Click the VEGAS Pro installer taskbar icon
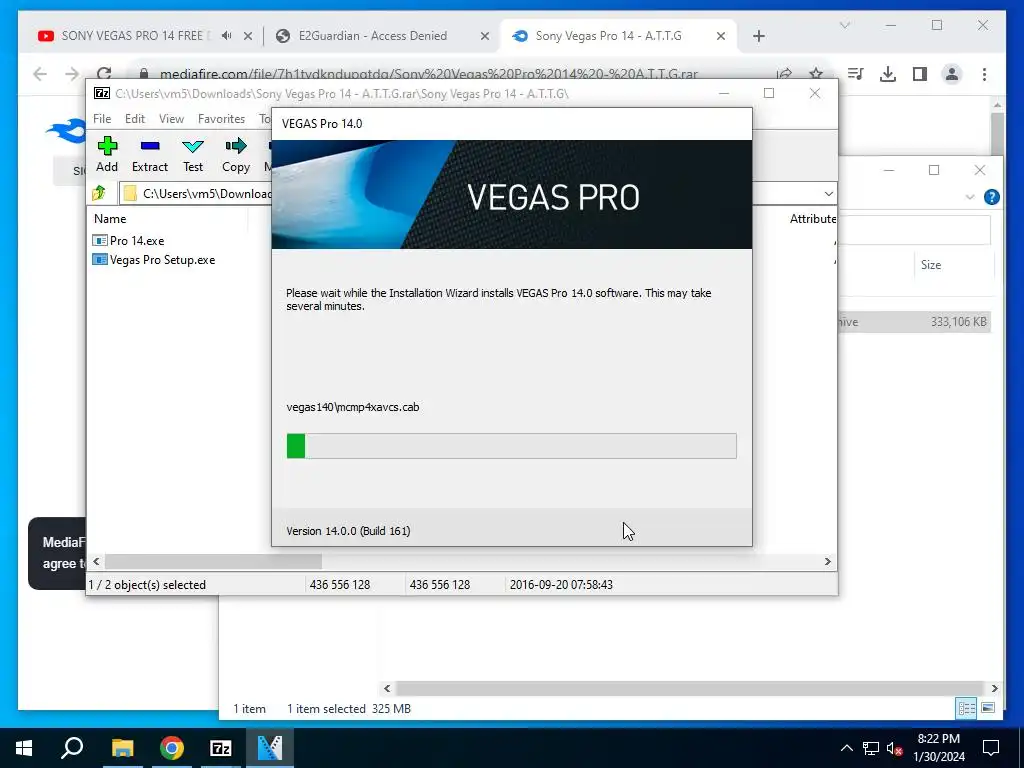1024x768 pixels. (270, 748)
